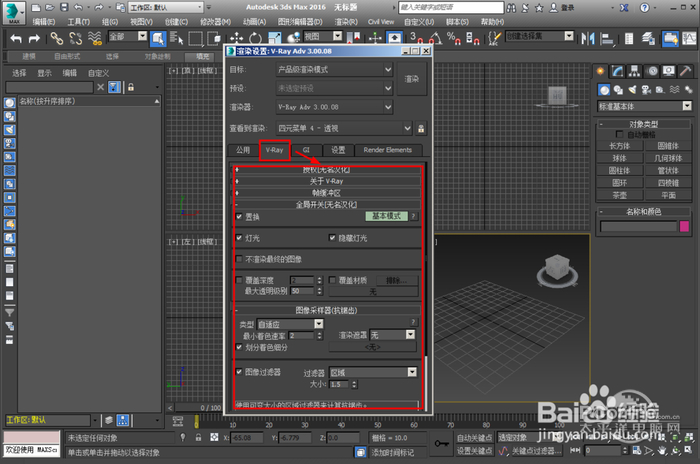Viewport: 700px width, 464px height.
Task: Click the search keyword input field in the title bar
Action: (x=451, y=8)
